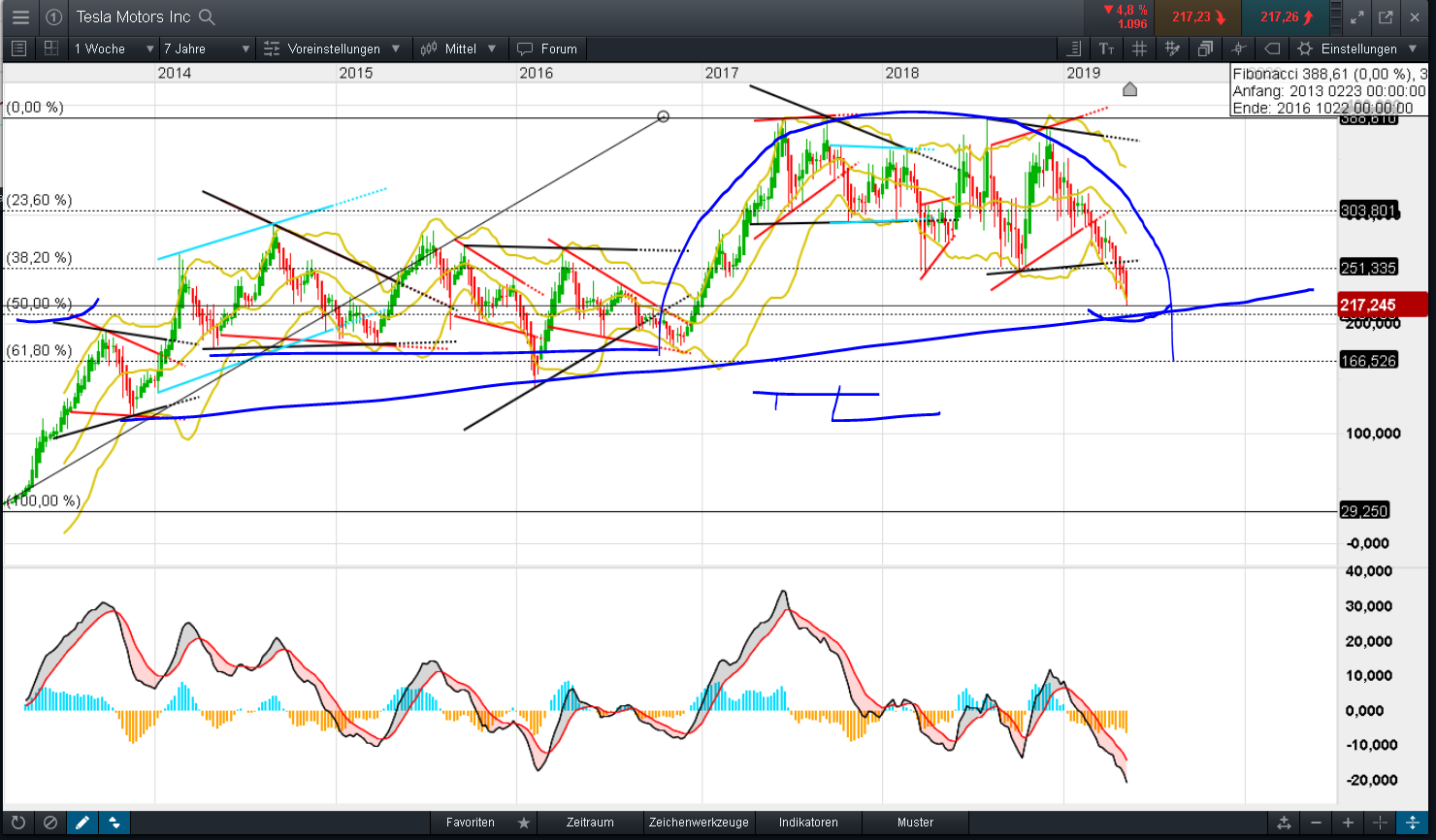Click the stacked windows icon
1436x840 pixels.
pos(1205,48)
